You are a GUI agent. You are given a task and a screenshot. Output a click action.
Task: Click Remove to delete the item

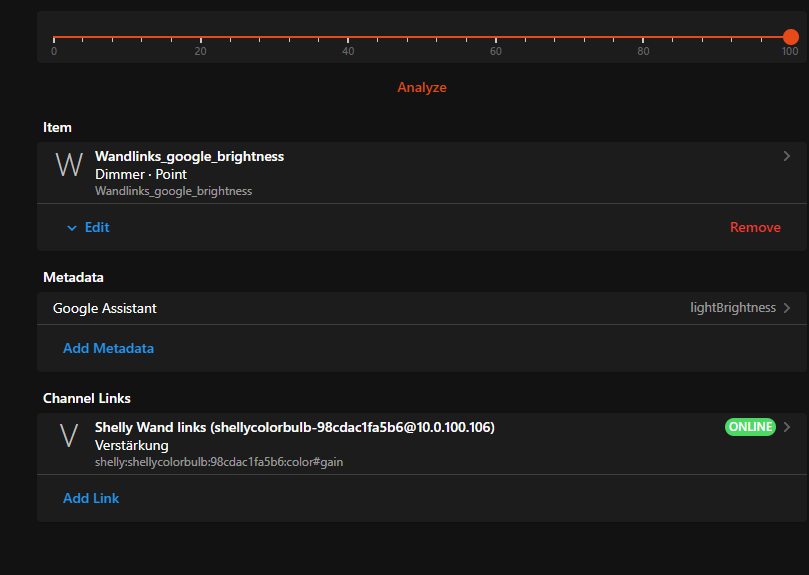point(755,227)
